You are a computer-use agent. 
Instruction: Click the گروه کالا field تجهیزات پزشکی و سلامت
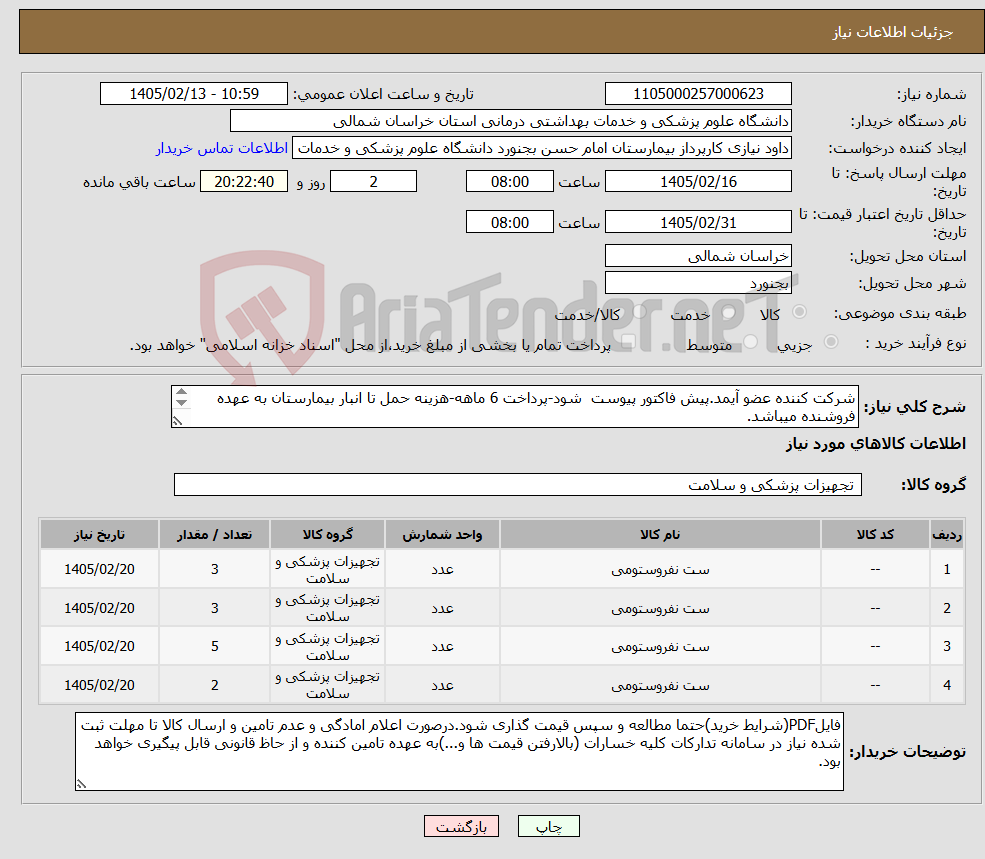coord(518,484)
